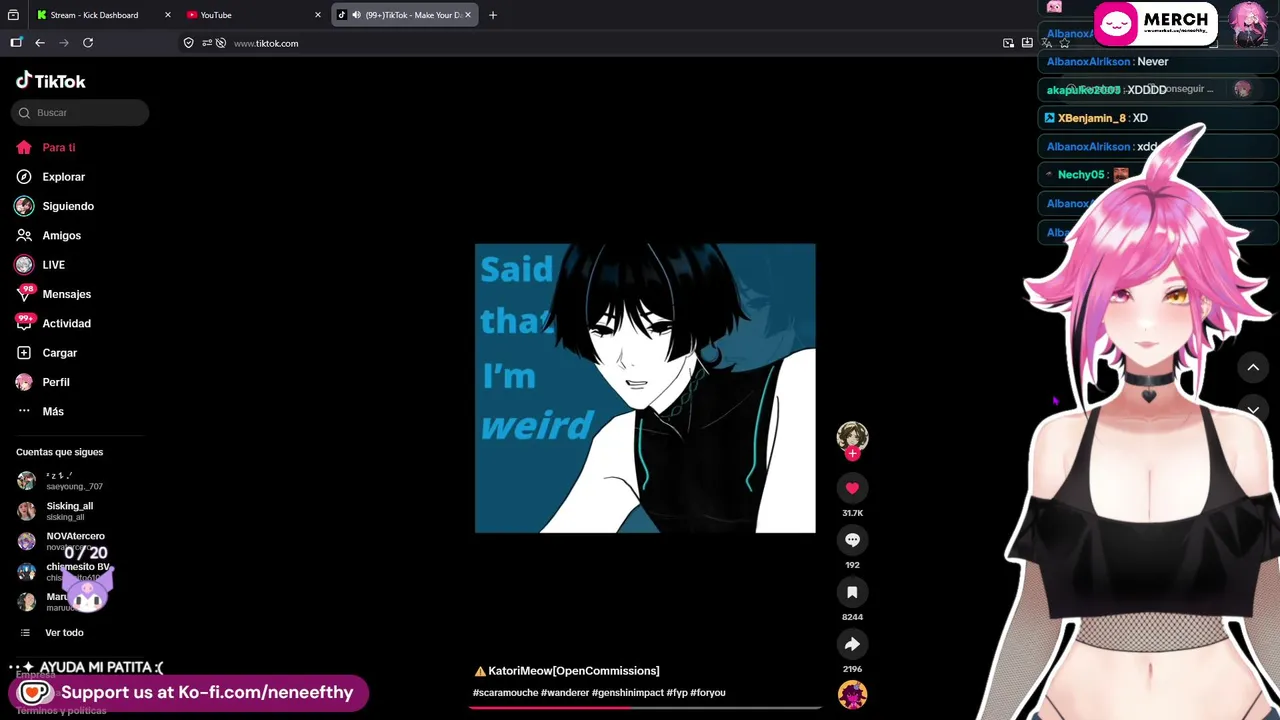1280x720 pixels.
Task: Go back to the previous page
Action: pos(40,43)
